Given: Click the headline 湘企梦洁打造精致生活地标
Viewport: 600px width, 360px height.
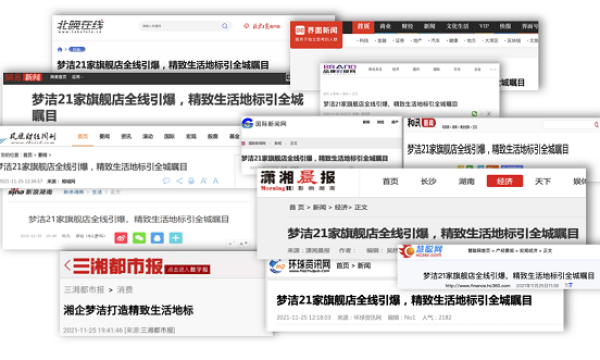Looking at the screenshot, I should click(128, 310).
